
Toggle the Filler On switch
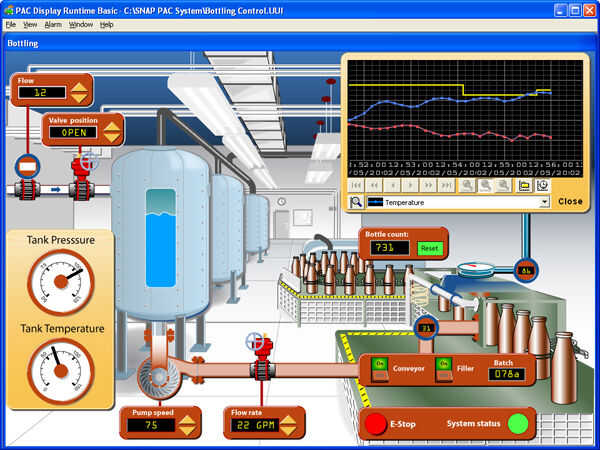(x=444, y=369)
